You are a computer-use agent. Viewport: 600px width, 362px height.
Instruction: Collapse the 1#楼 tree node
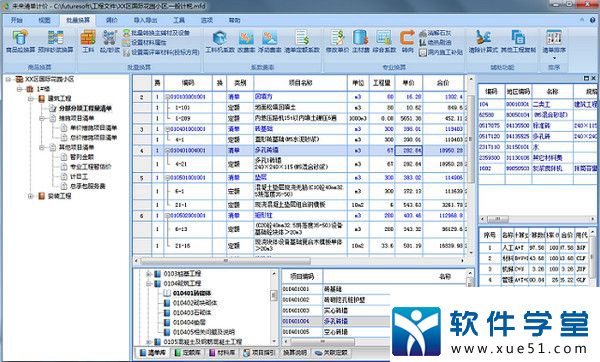(19, 89)
